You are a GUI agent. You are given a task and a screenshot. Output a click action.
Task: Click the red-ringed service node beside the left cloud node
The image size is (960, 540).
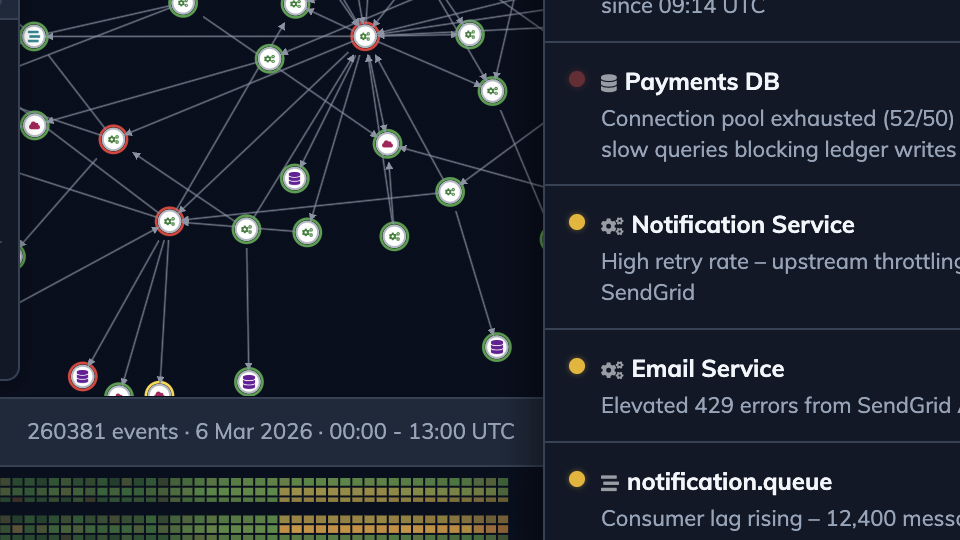[113, 140]
